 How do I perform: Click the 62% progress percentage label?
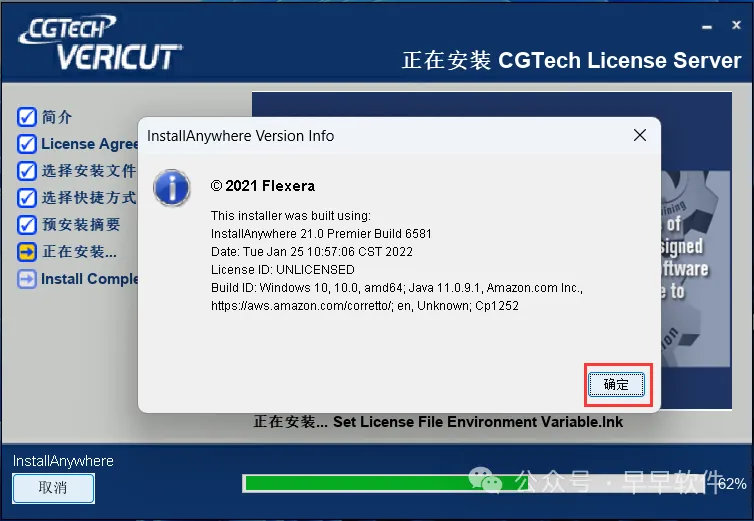[x=732, y=483]
